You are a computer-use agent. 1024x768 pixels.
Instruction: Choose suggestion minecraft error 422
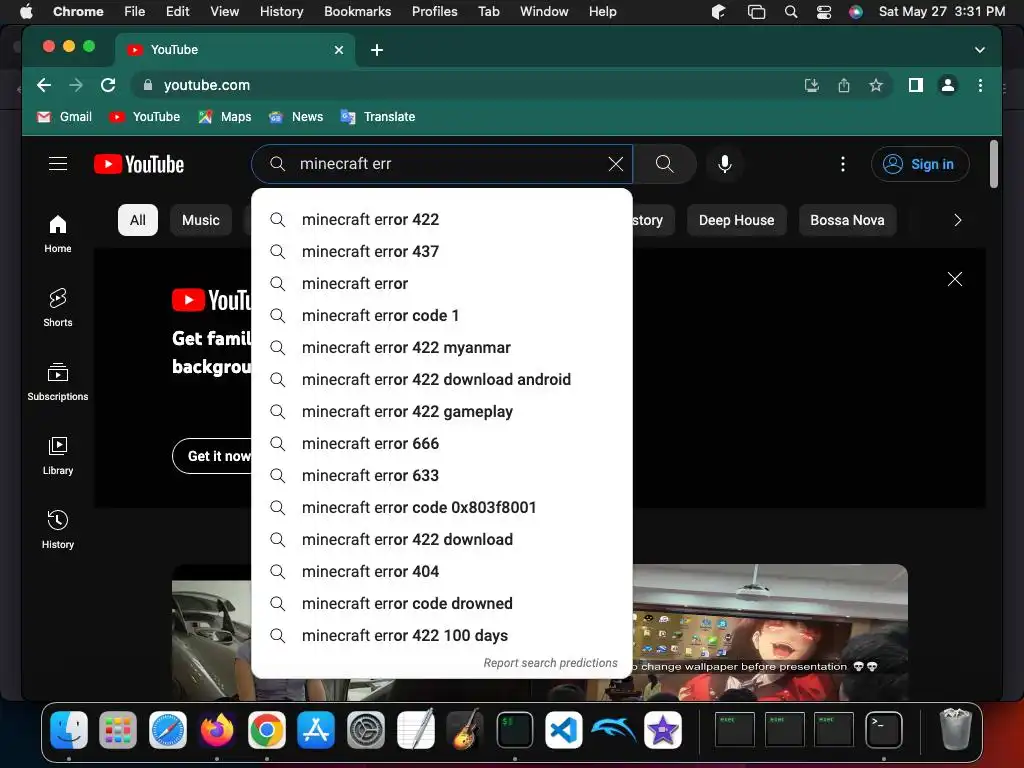point(442,219)
